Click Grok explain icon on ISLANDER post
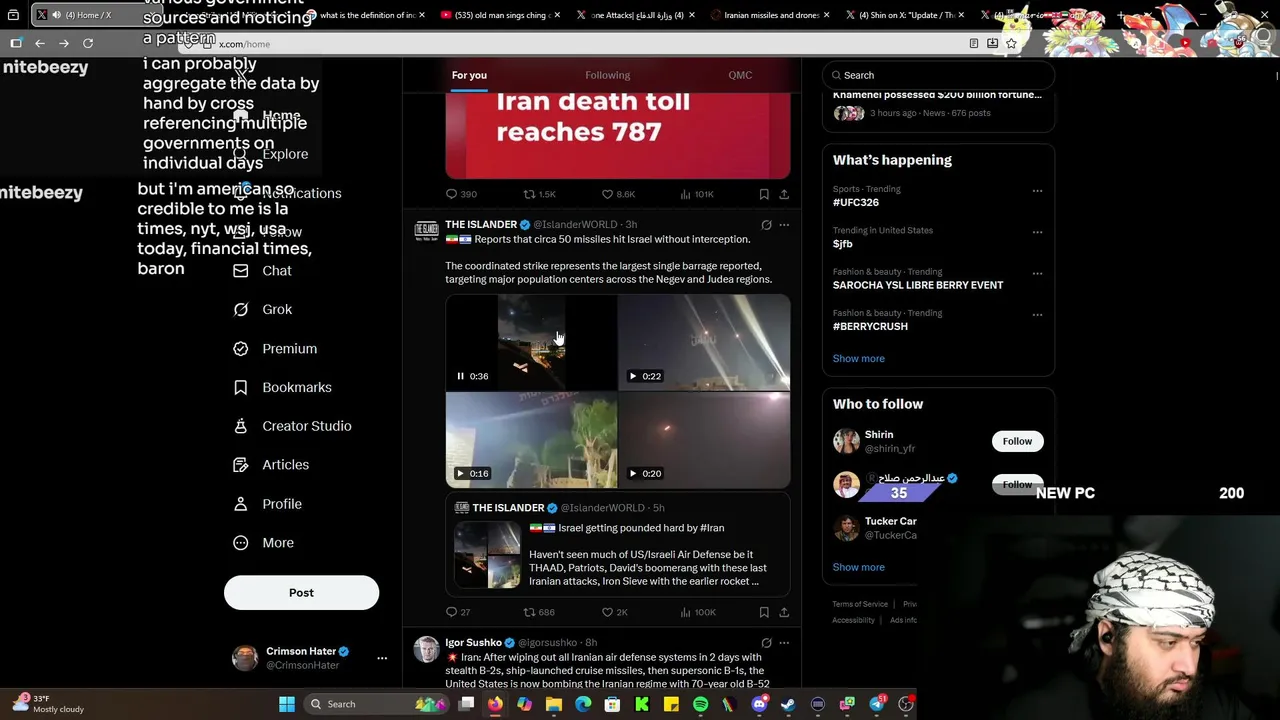This screenshot has width=1280, height=720. (766, 225)
